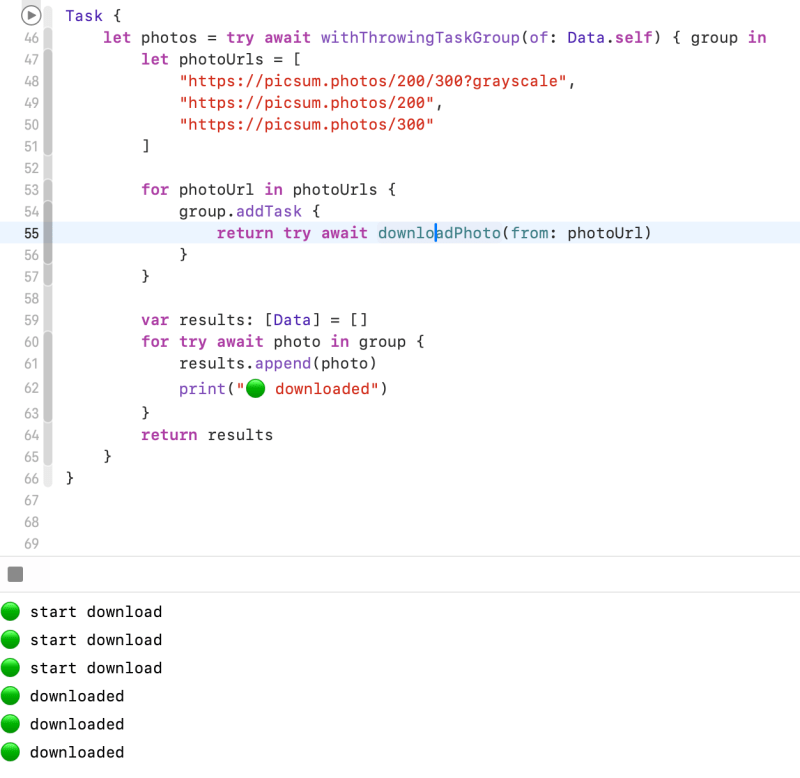Viewport: 800px width, 778px height.
Task: Select line number 55 in the gutter
Action: point(29,233)
